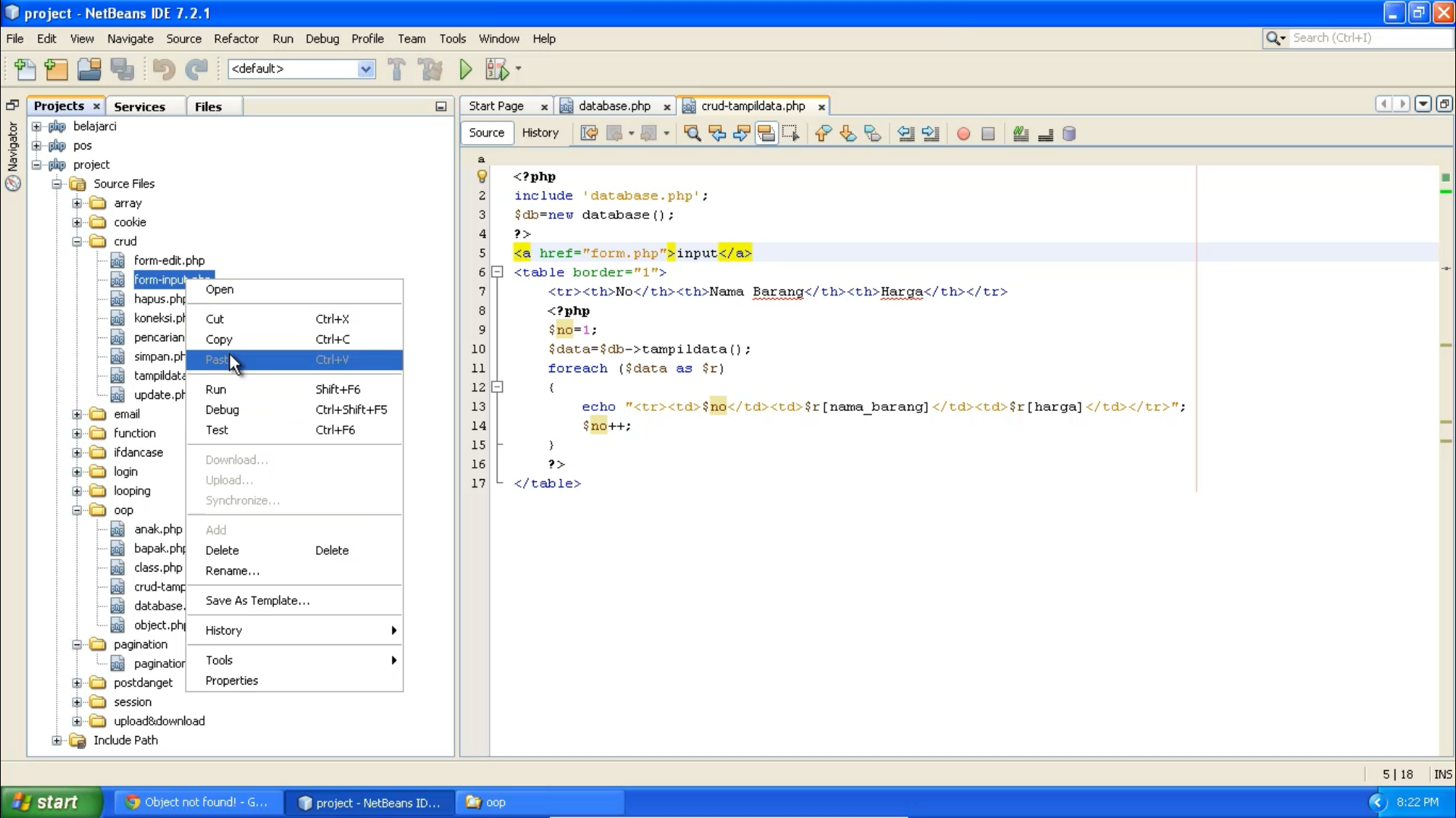Image resolution: width=1456 pixels, height=818 pixels.
Task: Collapse the crud folder
Action: point(77,241)
